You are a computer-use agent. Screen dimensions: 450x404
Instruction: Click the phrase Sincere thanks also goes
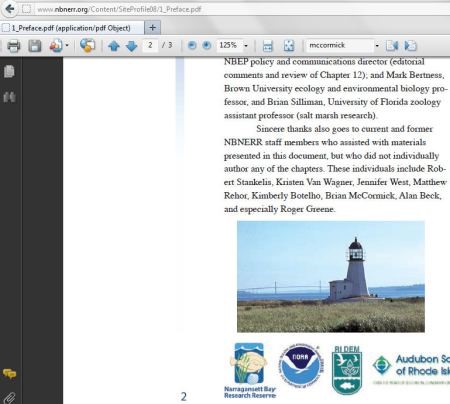point(303,129)
